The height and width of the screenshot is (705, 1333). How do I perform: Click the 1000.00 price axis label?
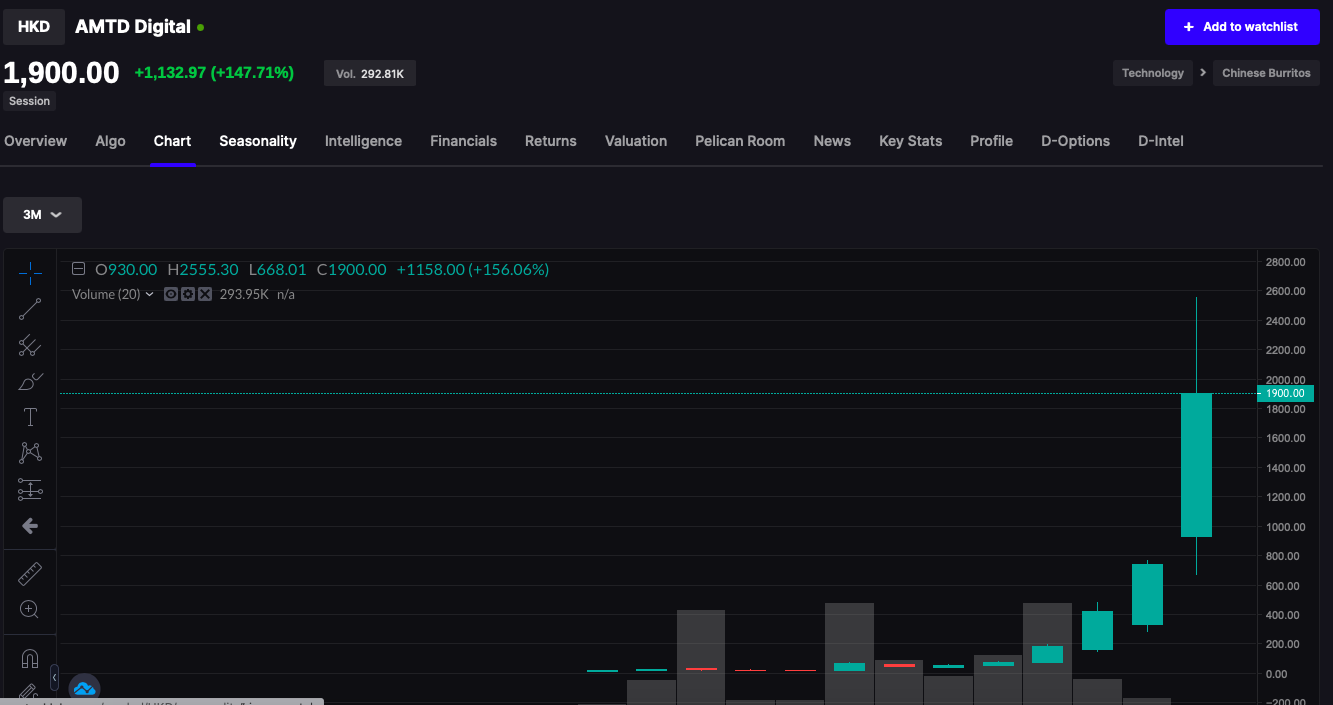coord(1285,527)
